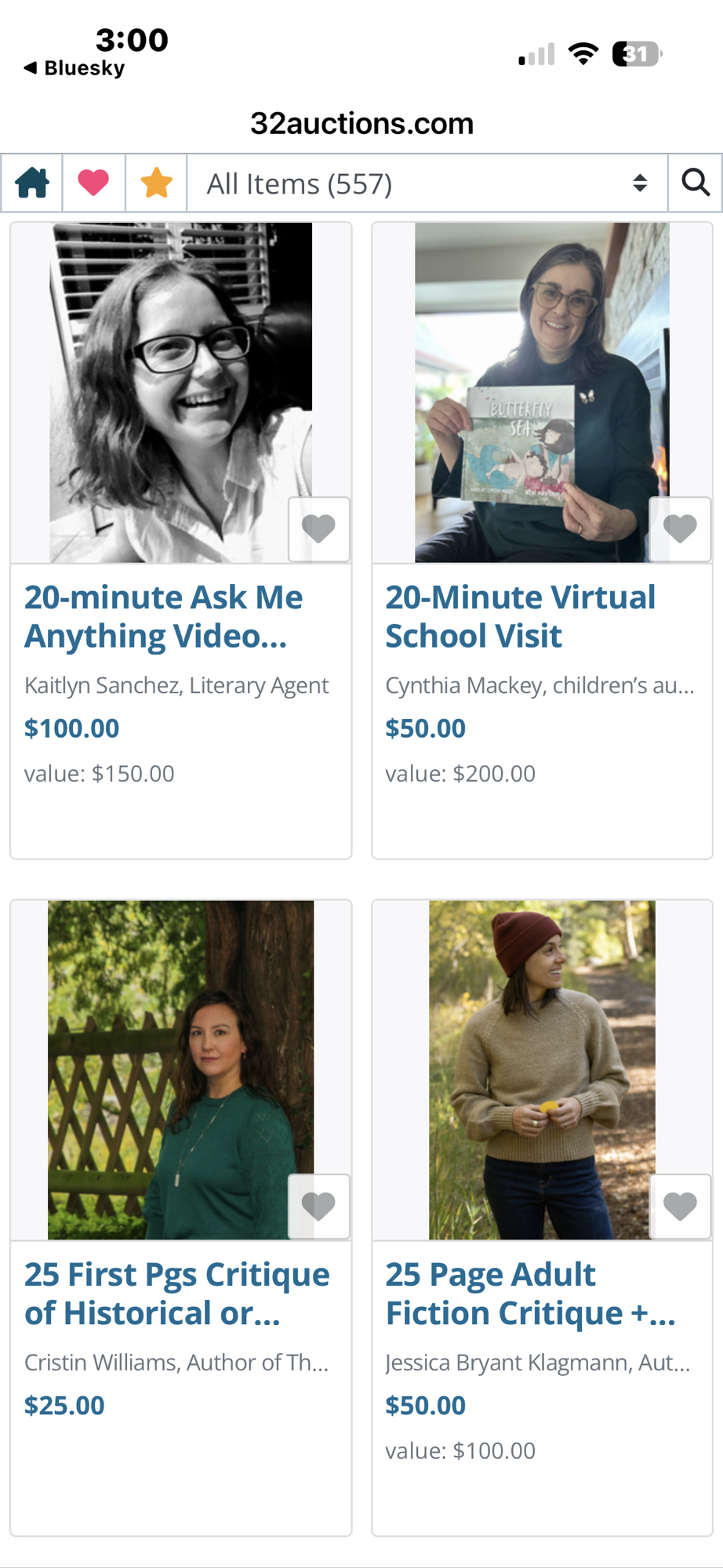Favorite the 25 First Pgs Critique item
Viewport: 723px width, 1568px height.
318,1207
